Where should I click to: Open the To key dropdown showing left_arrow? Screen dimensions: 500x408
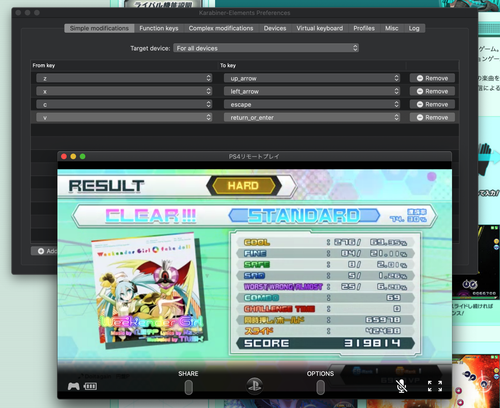pos(312,91)
